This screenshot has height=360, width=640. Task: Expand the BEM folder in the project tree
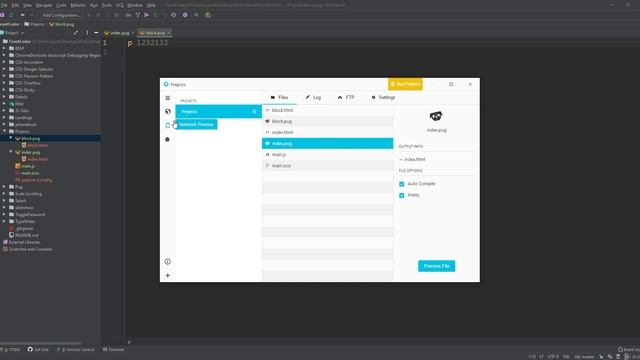4,48
